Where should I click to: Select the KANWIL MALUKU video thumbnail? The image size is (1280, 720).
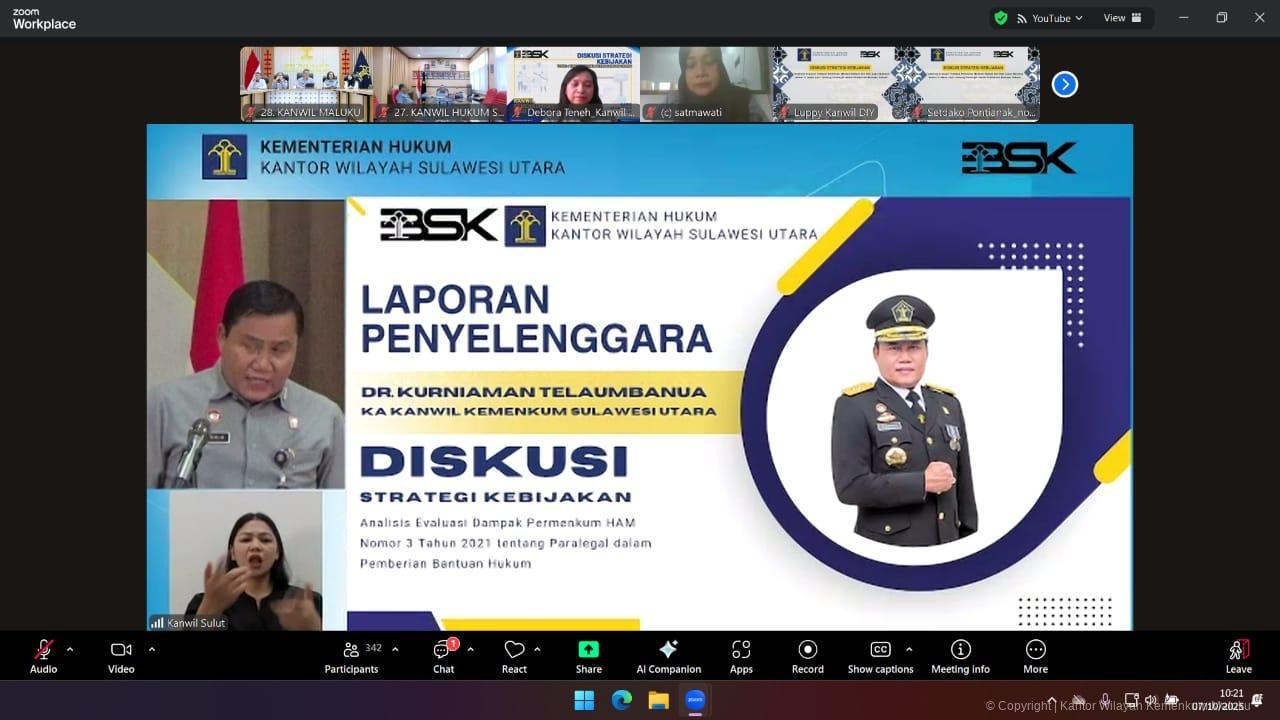[306, 84]
